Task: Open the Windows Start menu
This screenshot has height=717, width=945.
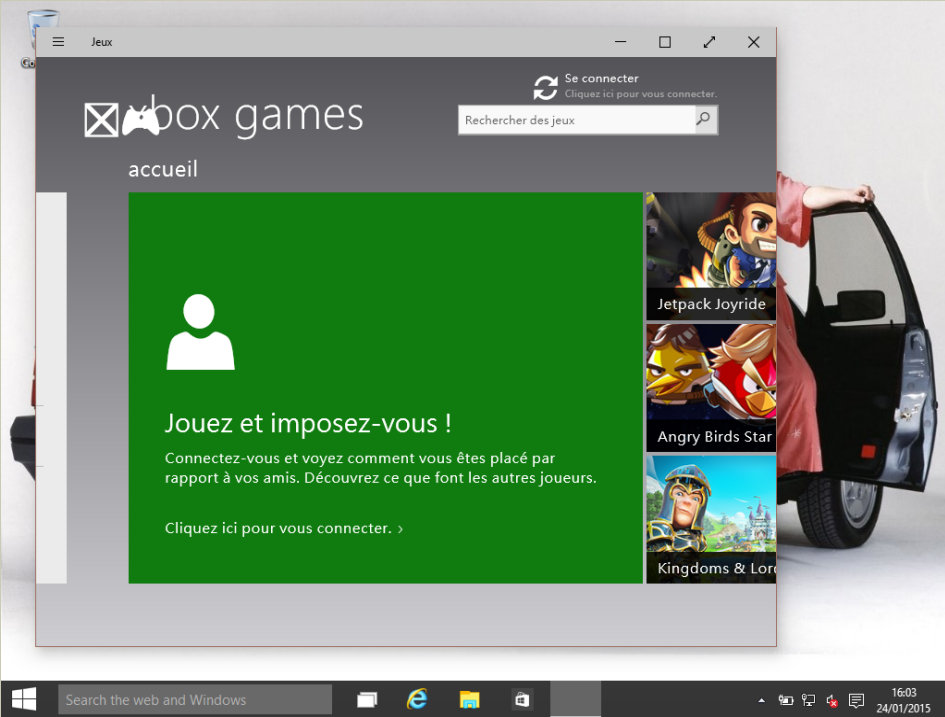Action: [x=24, y=699]
